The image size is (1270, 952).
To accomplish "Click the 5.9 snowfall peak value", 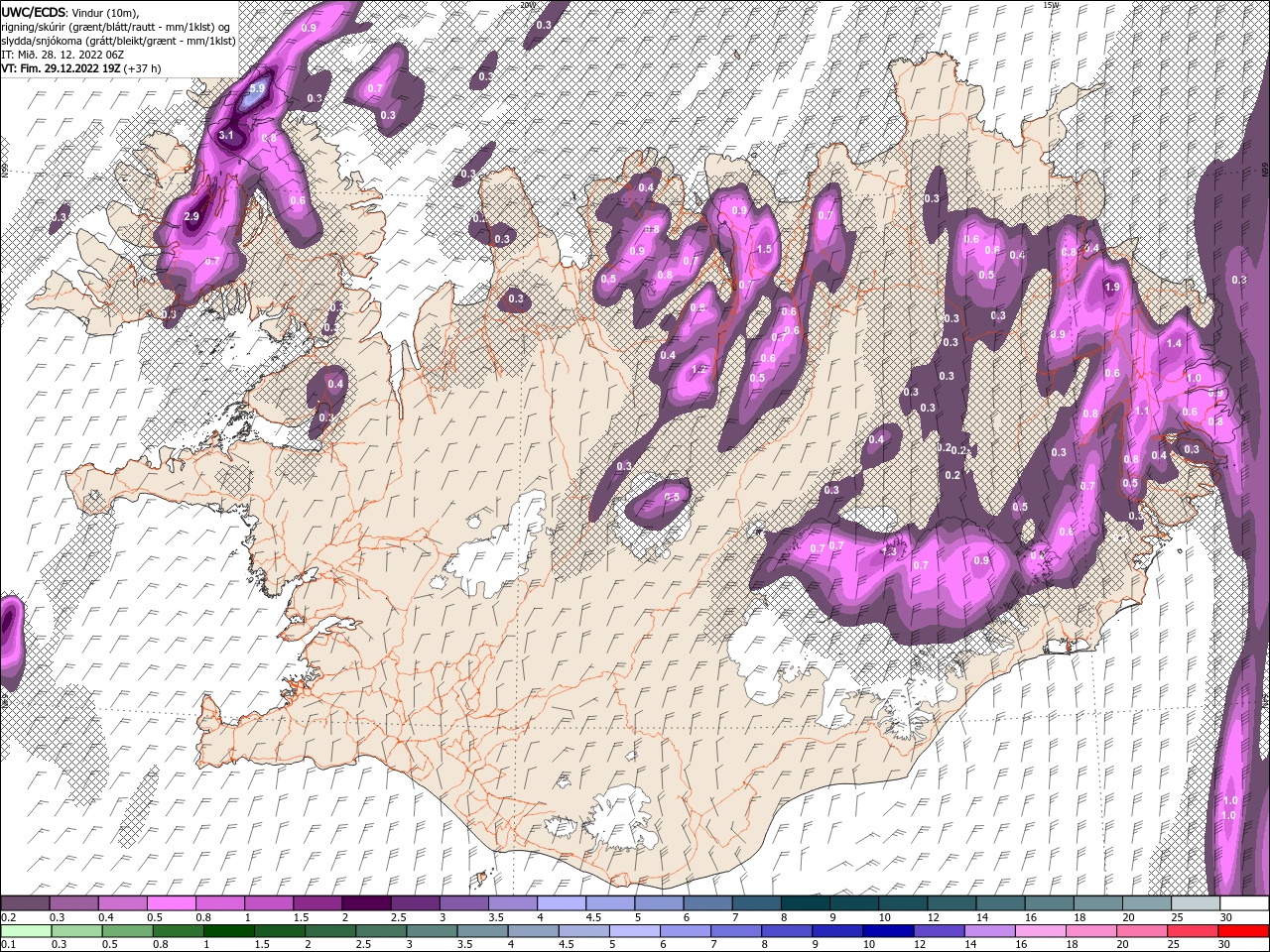I will click(257, 89).
